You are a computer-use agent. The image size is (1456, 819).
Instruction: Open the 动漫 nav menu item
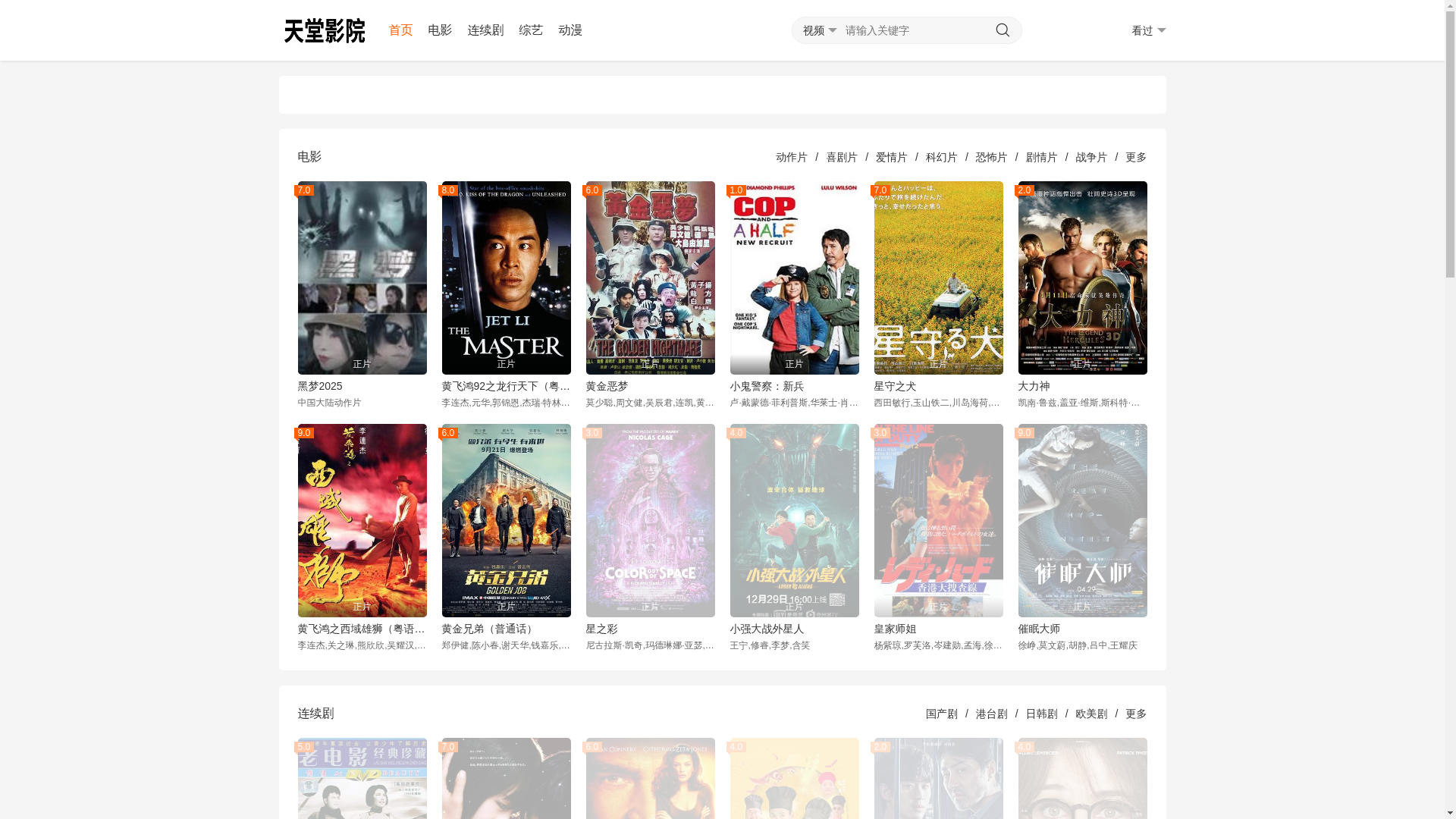coord(570,30)
